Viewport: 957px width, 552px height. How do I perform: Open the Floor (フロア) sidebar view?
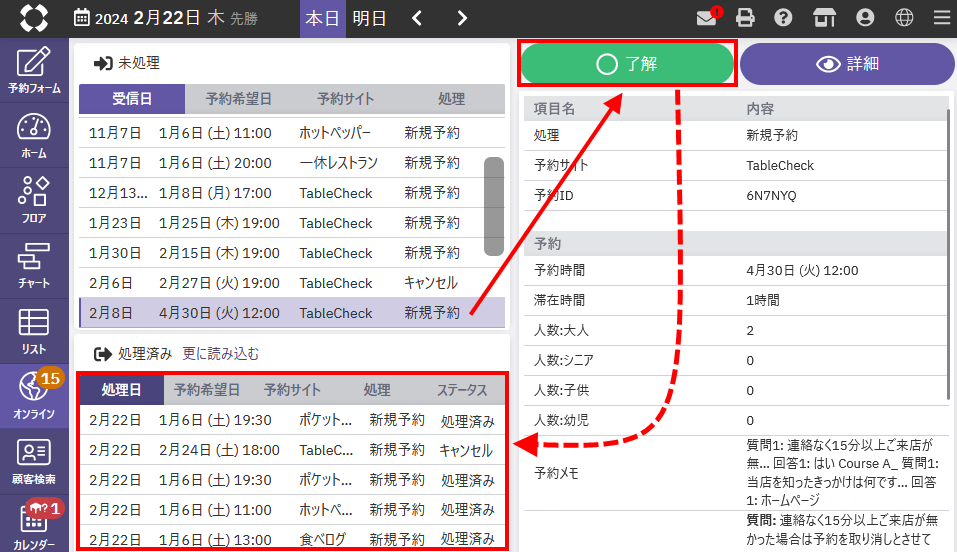34,200
